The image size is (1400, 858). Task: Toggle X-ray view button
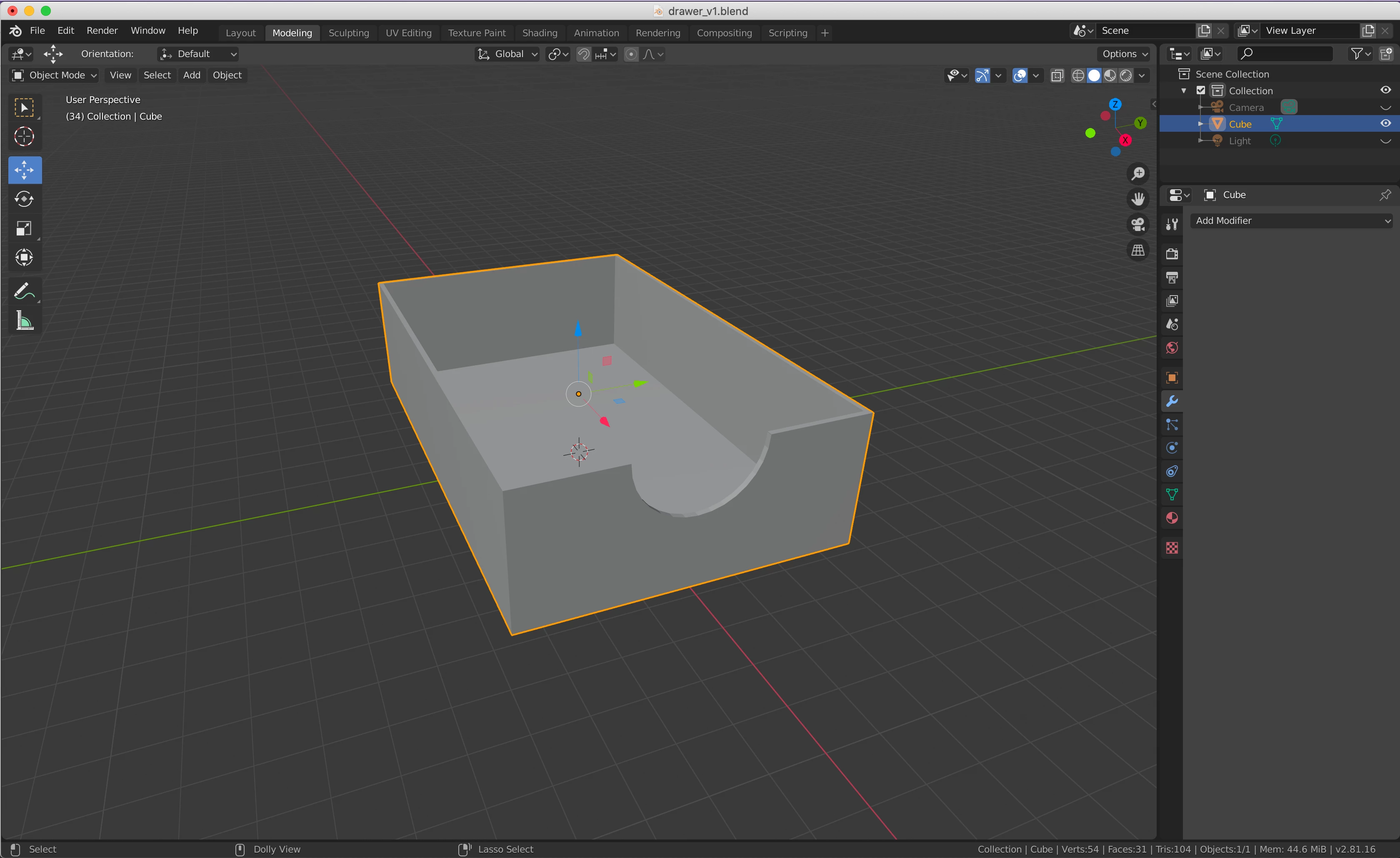[1057, 75]
